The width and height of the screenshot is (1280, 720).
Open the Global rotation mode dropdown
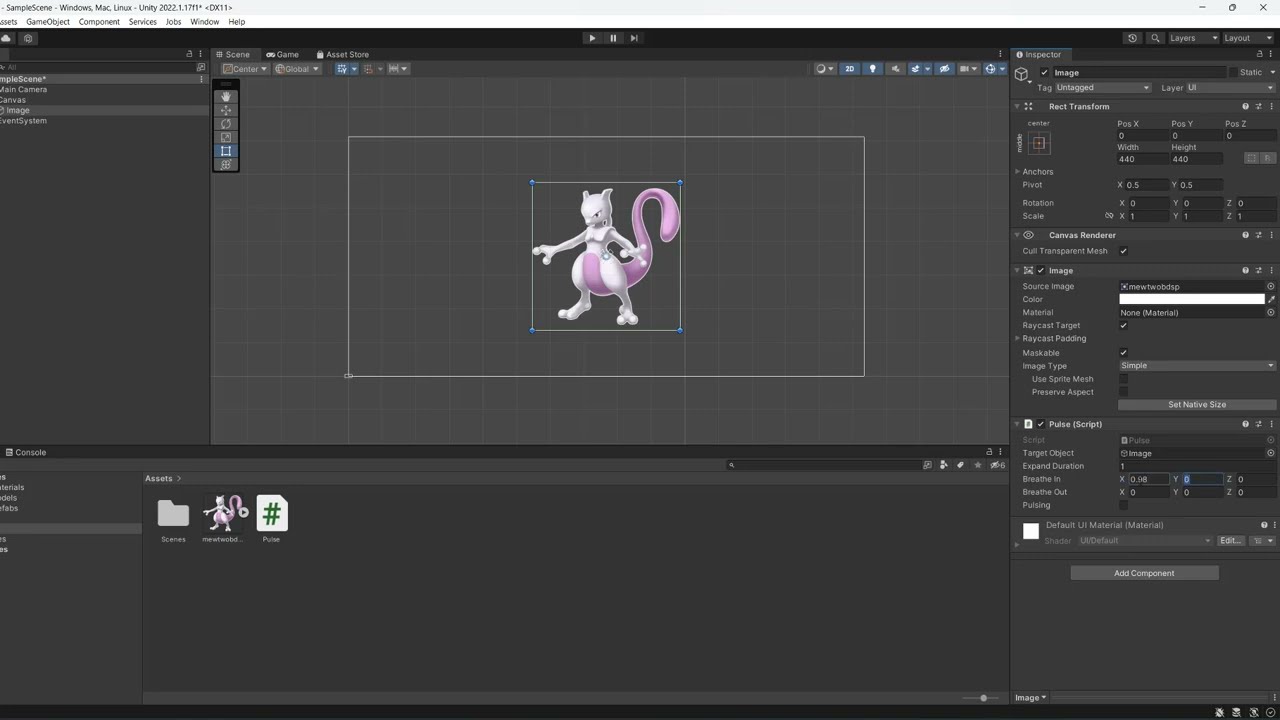click(297, 69)
